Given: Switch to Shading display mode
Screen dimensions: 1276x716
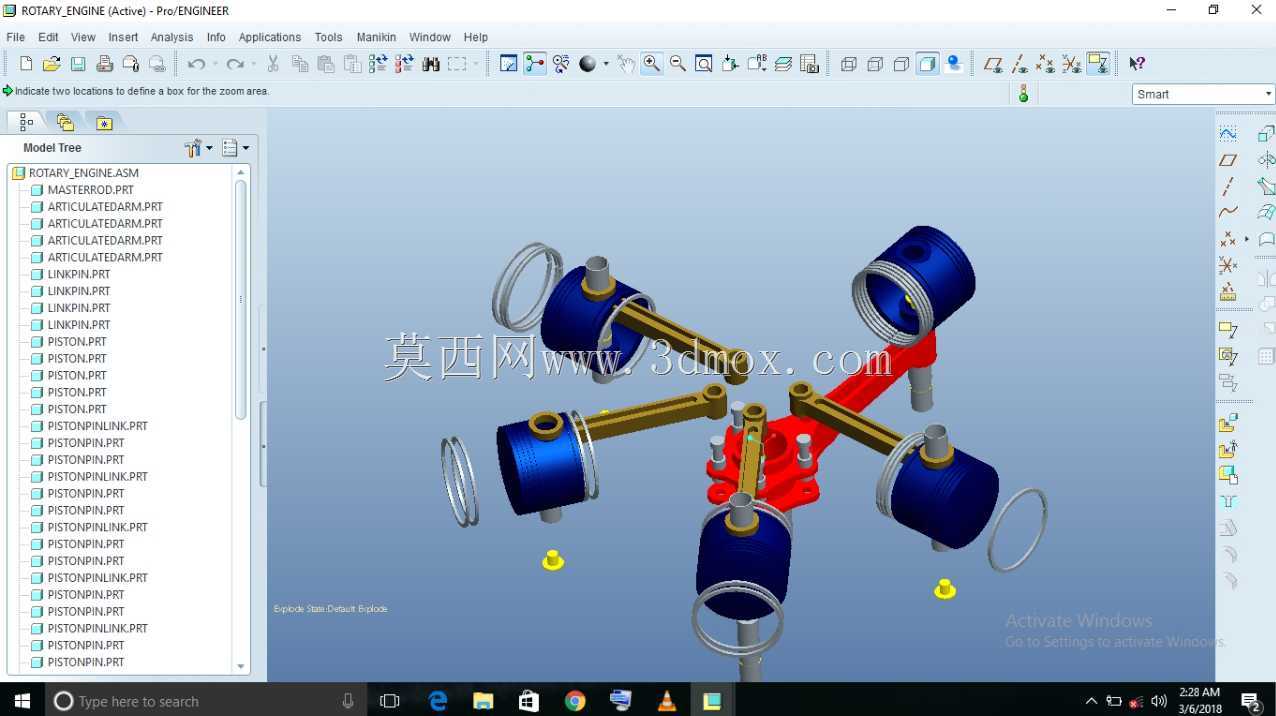Looking at the screenshot, I should (927, 64).
